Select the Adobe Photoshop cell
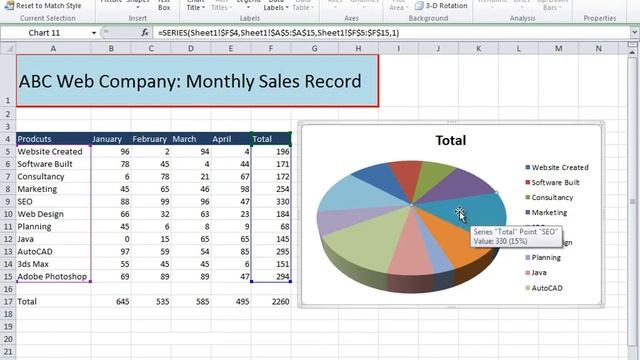The image size is (640, 360). pyautogui.click(x=53, y=277)
